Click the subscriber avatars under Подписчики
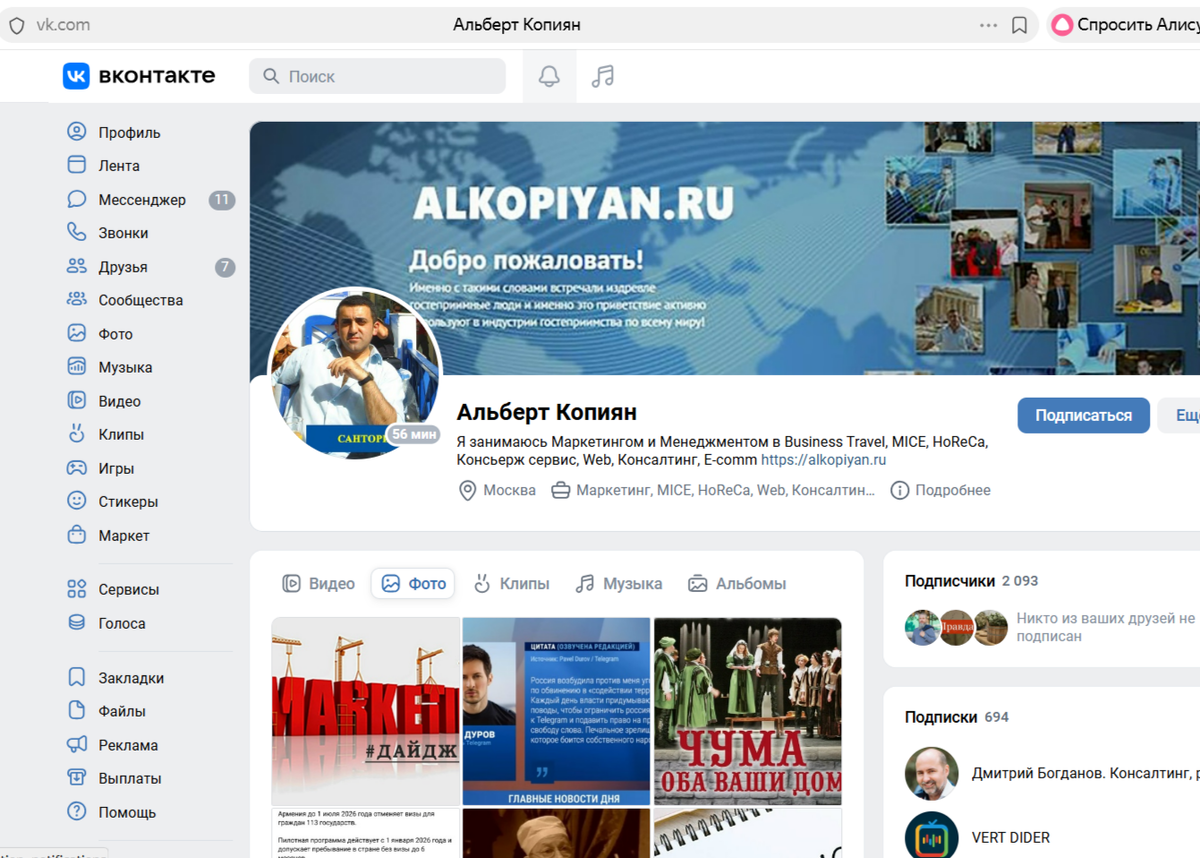 956,627
